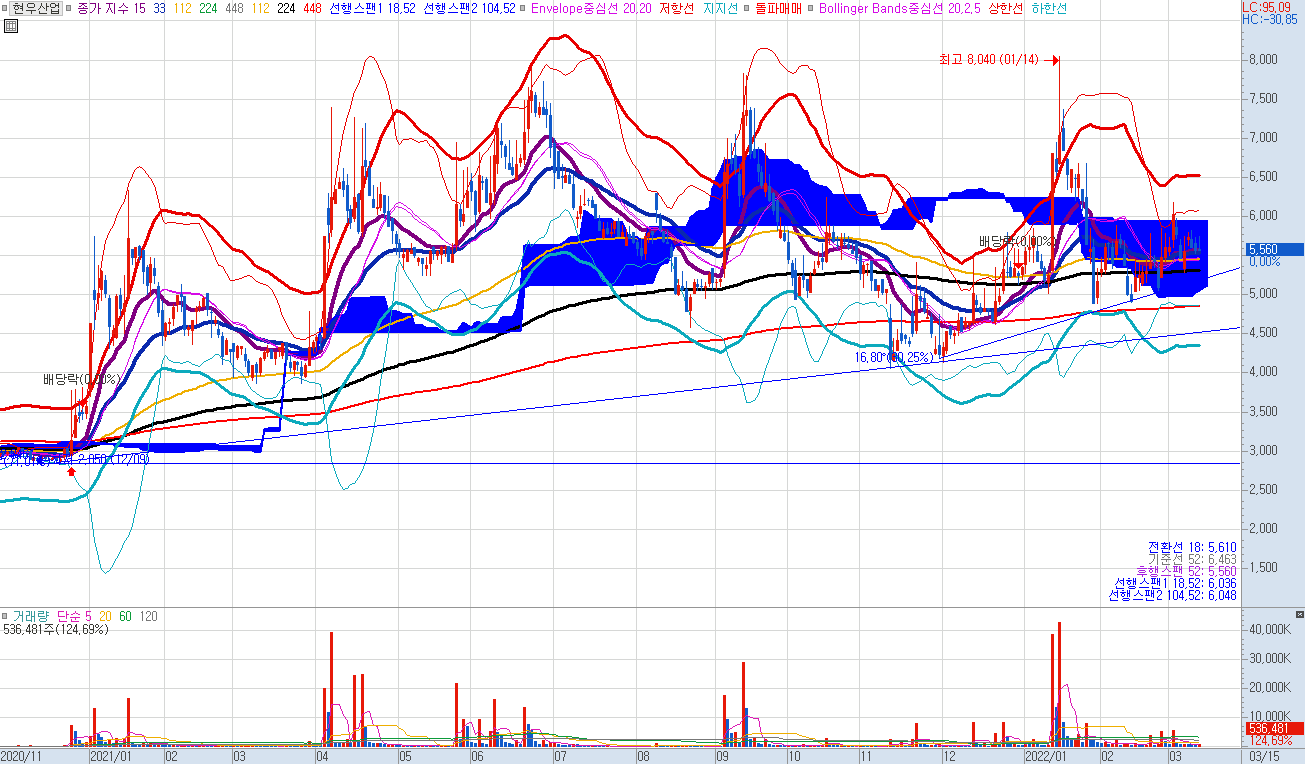The height and width of the screenshot is (764, 1305).
Task: Select the 지지선 legend label
Action: (720, 8)
